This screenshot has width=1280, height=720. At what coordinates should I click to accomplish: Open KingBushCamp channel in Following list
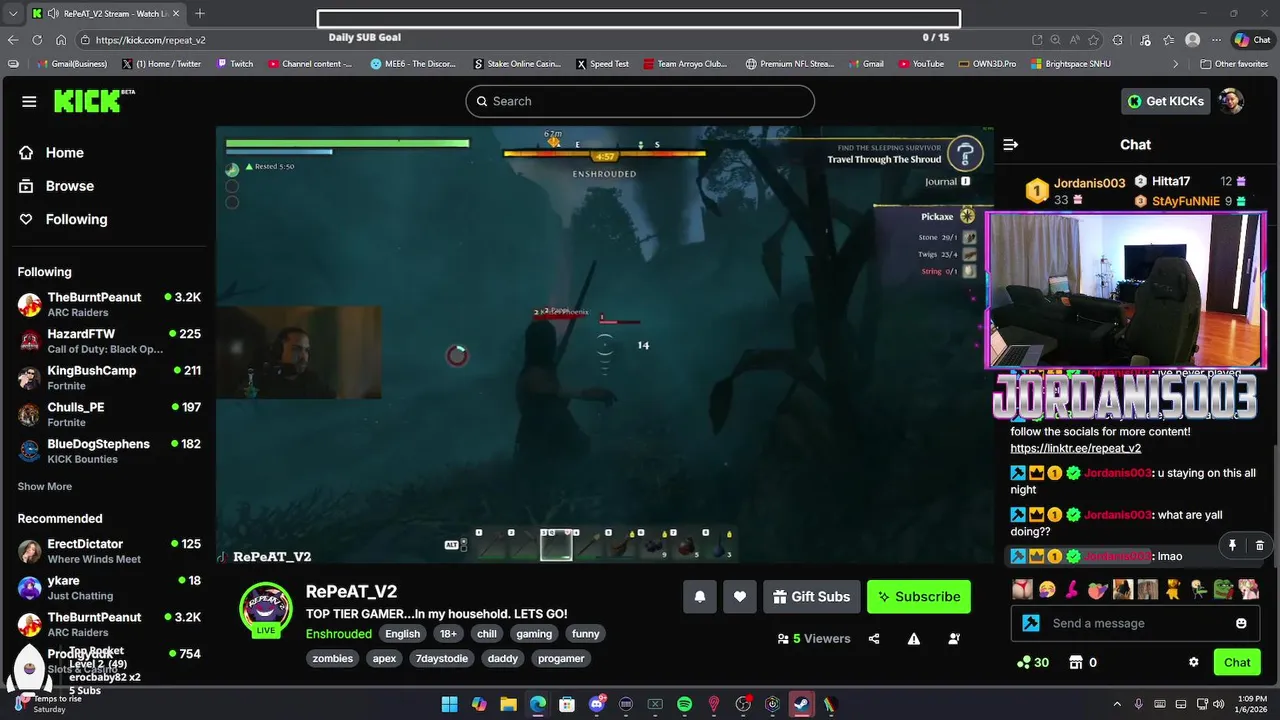coord(109,377)
